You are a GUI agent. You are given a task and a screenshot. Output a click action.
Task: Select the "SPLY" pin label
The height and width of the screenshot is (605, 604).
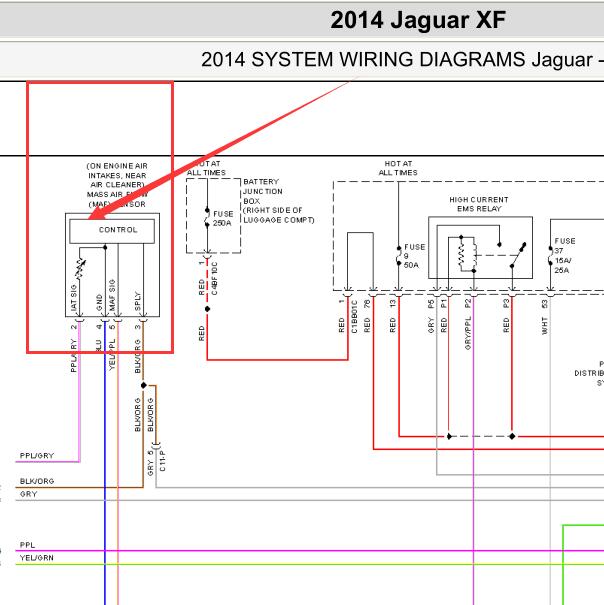click(x=137, y=301)
